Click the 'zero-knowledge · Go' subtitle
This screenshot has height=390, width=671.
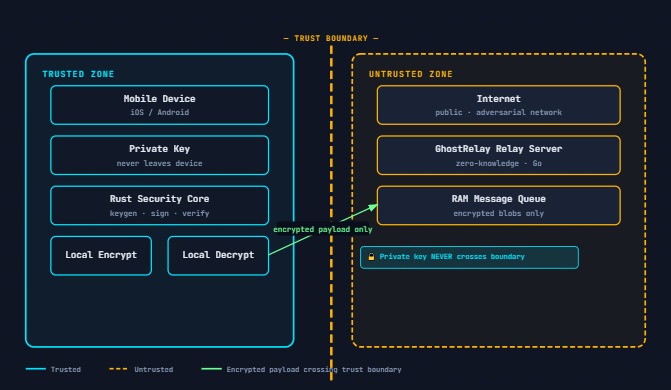coord(499,163)
